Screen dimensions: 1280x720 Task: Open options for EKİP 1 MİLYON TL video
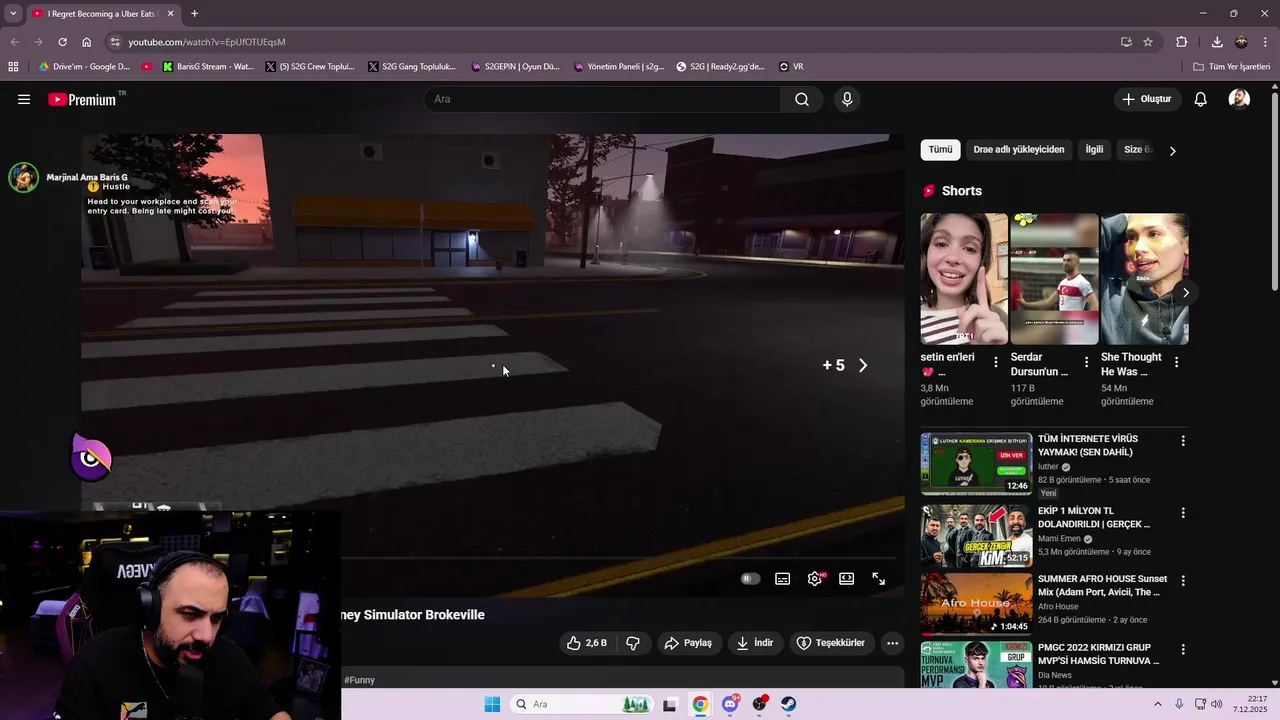[x=1183, y=513]
